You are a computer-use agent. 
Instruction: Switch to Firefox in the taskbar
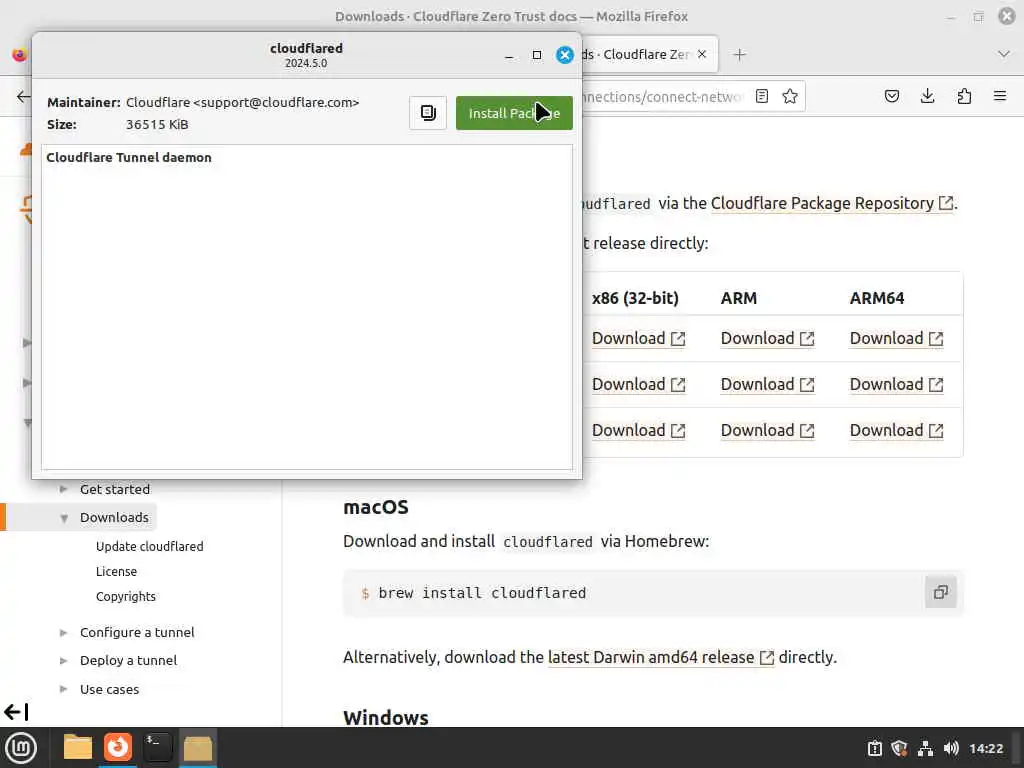click(118, 748)
